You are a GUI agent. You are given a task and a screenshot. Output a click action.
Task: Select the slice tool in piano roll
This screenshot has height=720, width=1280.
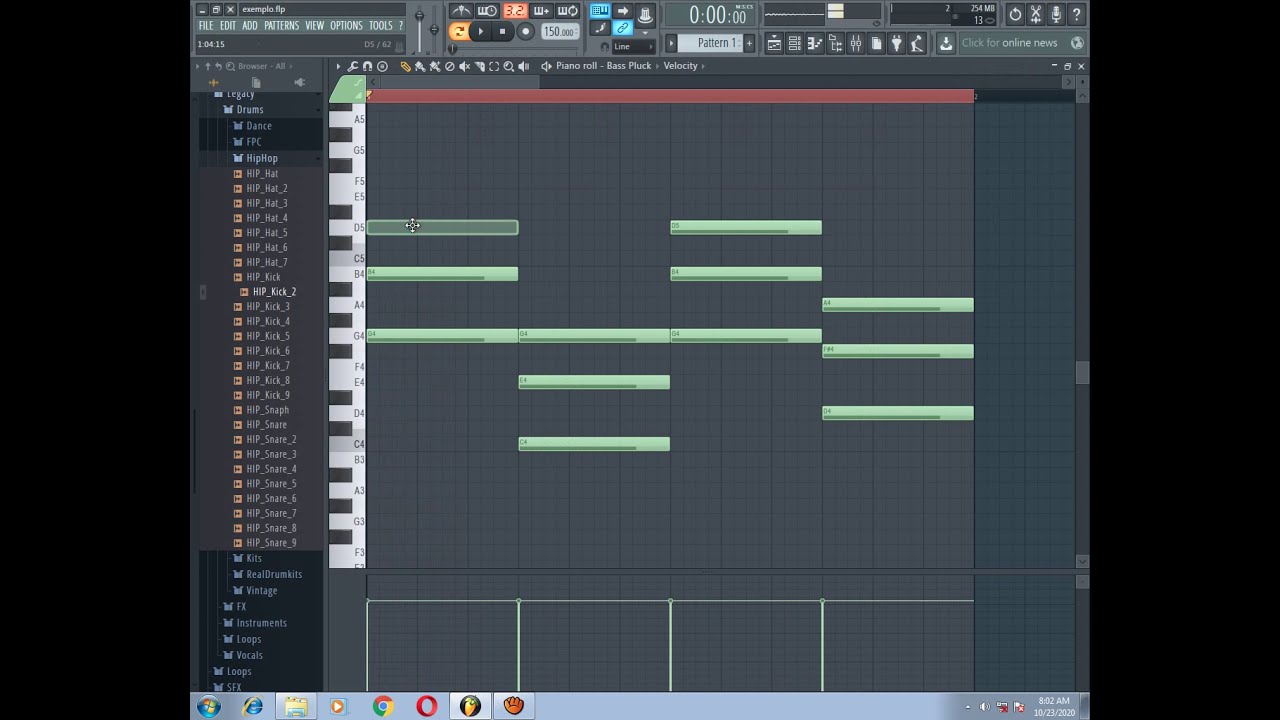tap(479, 66)
